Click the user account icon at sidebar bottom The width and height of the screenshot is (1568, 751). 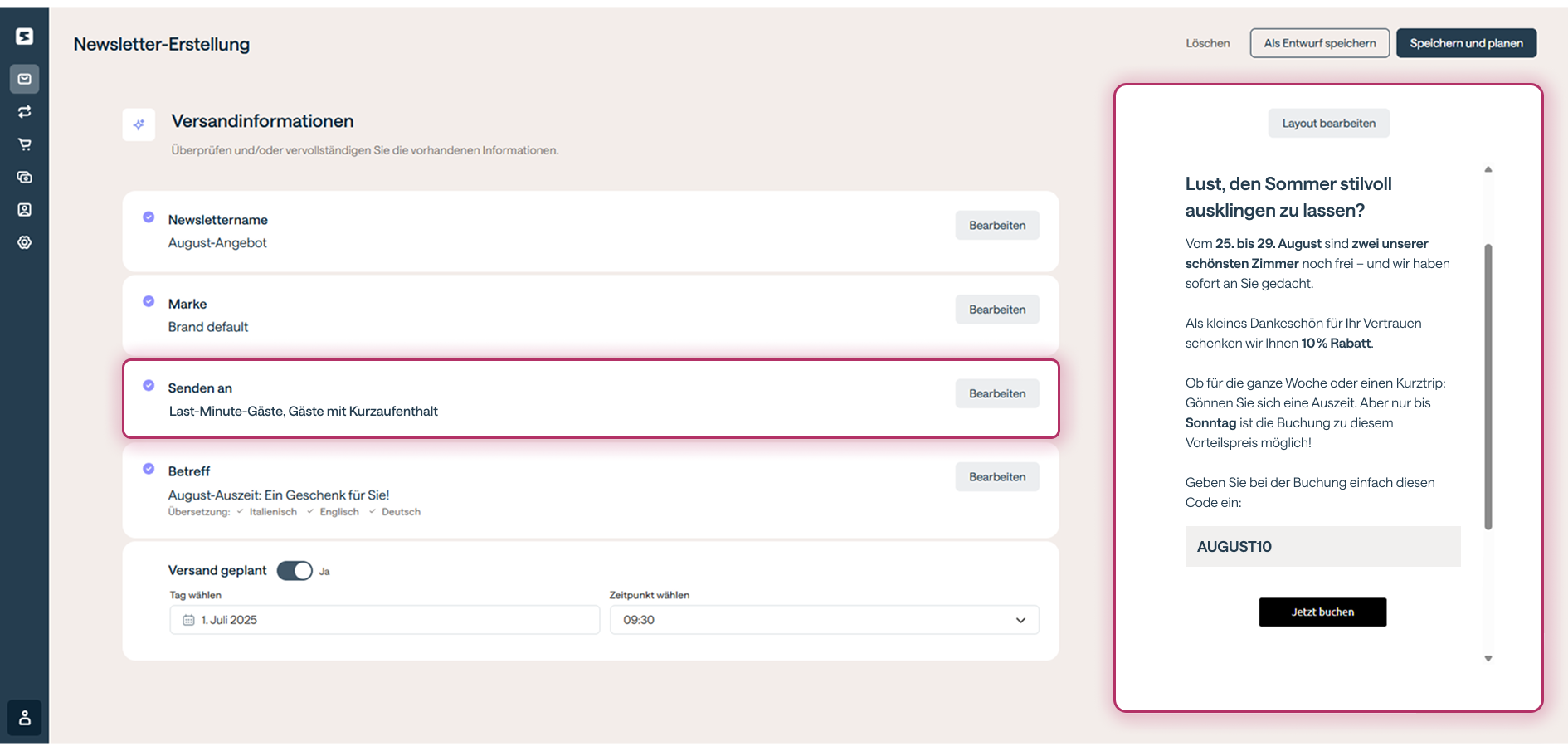tap(25, 717)
